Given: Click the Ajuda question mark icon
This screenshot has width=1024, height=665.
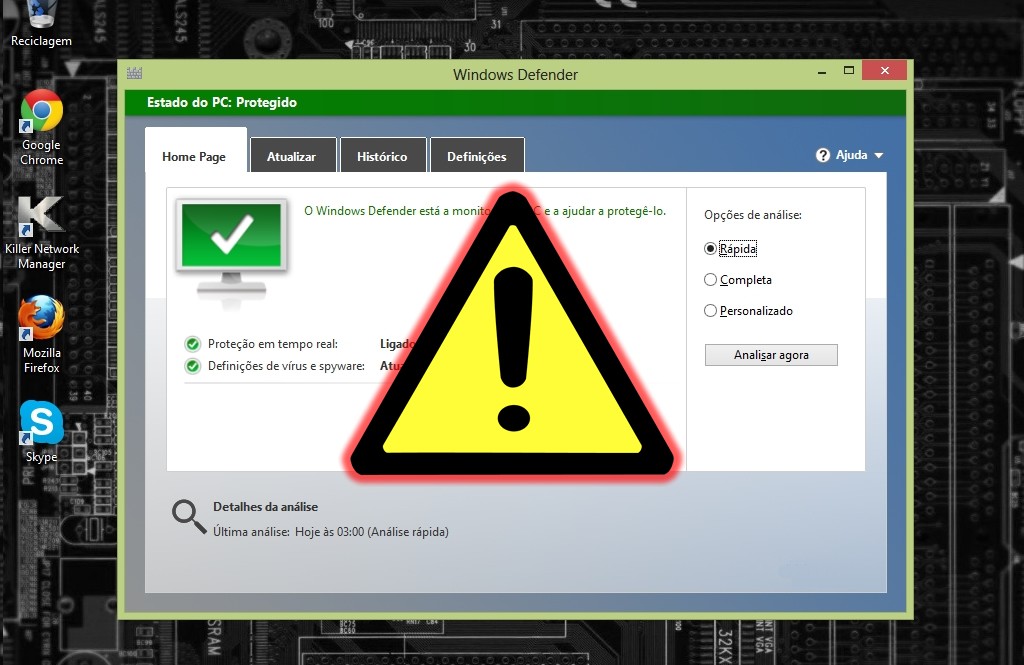Looking at the screenshot, I should coord(823,155).
